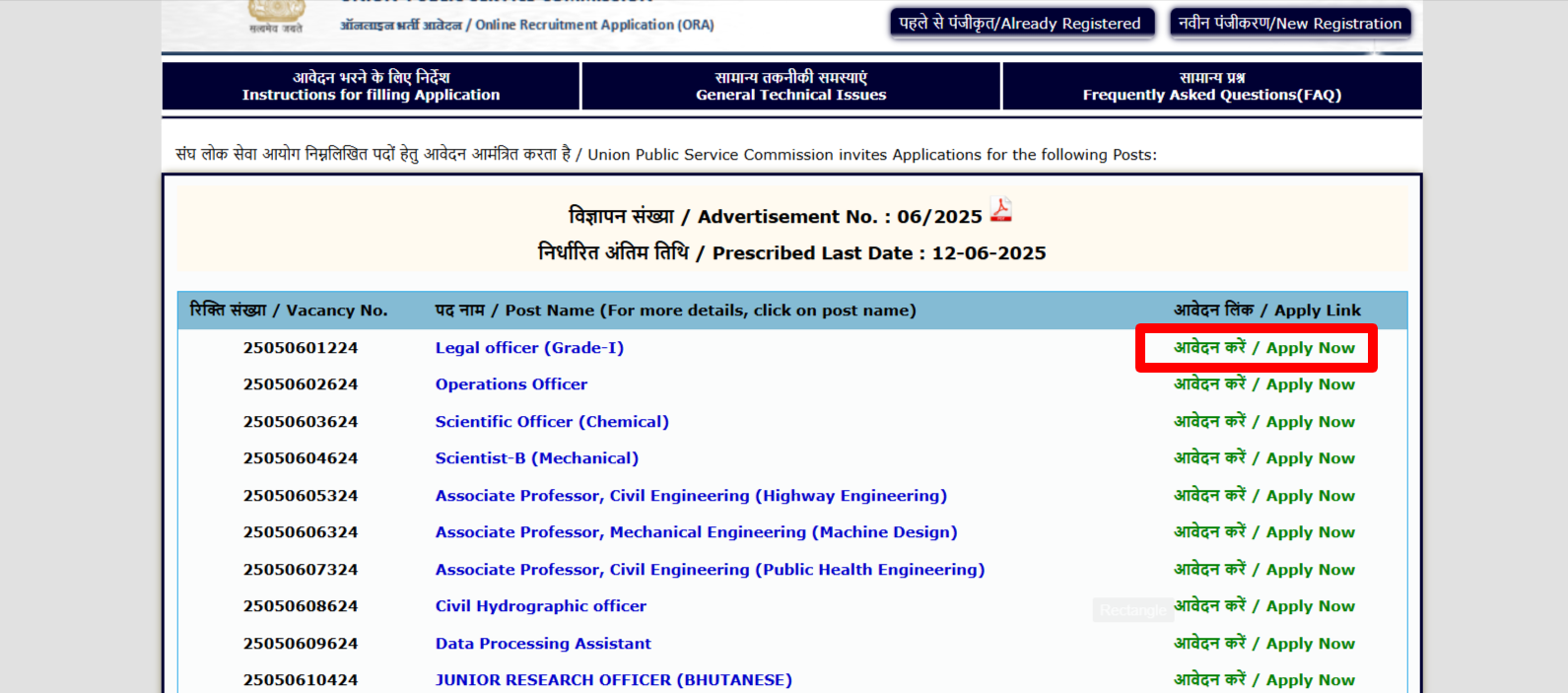Image resolution: width=1568 pixels, height=693 pixels.
Task: Open Associate Professor Machine Design post
Action: pyautogui.click(x=696, y=532)
